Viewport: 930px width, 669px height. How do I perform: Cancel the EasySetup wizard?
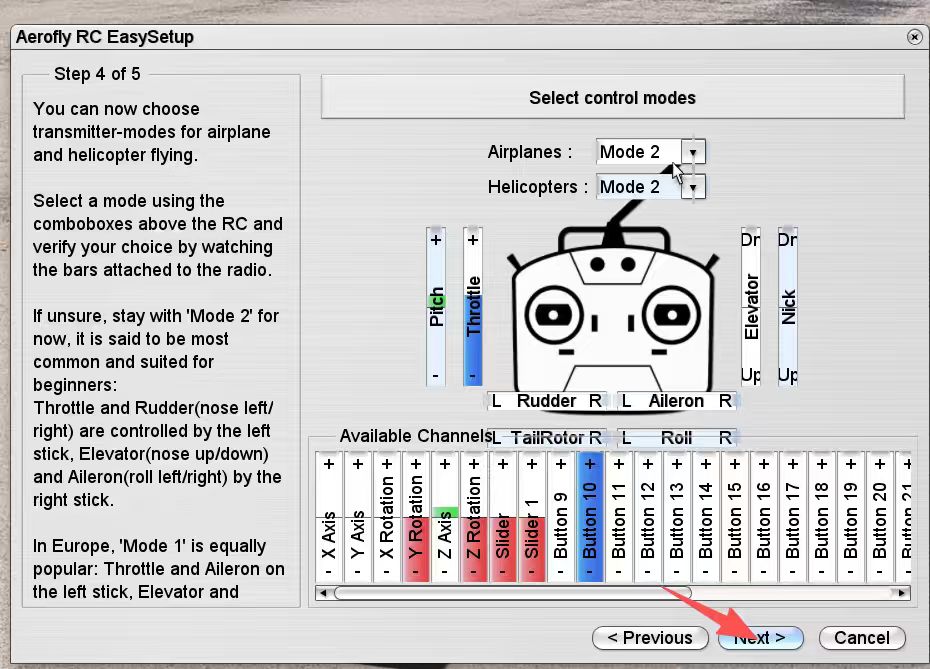click(x=861, y=638)
